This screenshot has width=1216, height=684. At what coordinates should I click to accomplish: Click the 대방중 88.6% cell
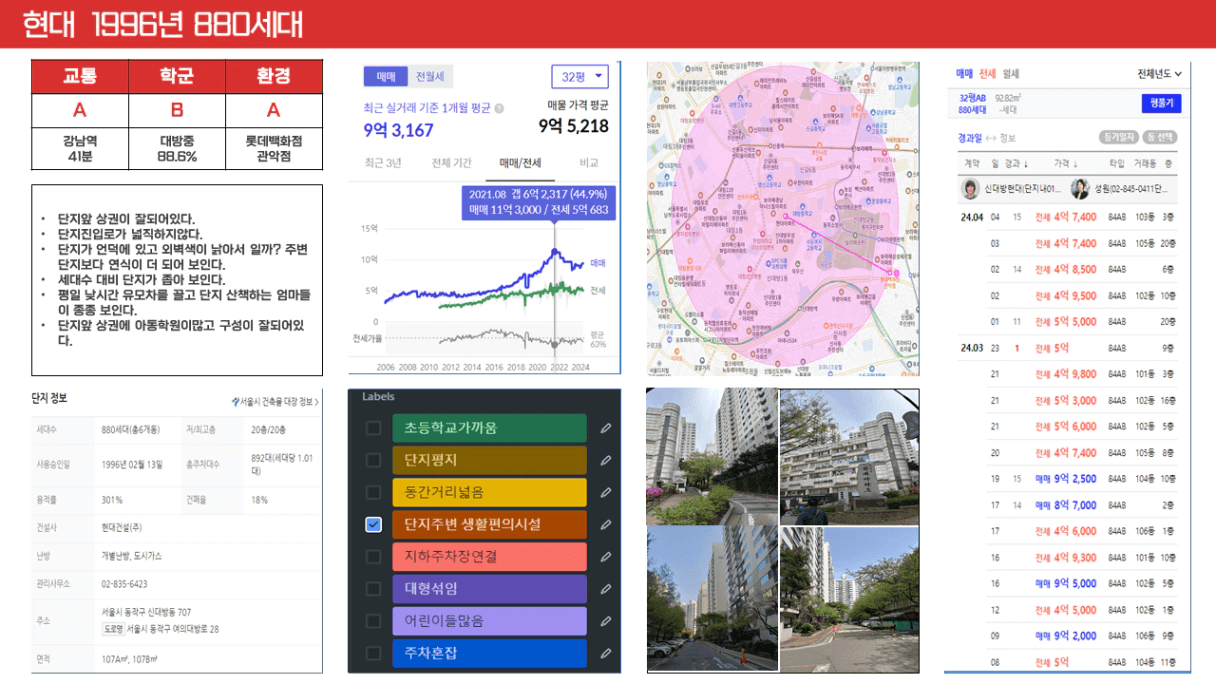177,148
